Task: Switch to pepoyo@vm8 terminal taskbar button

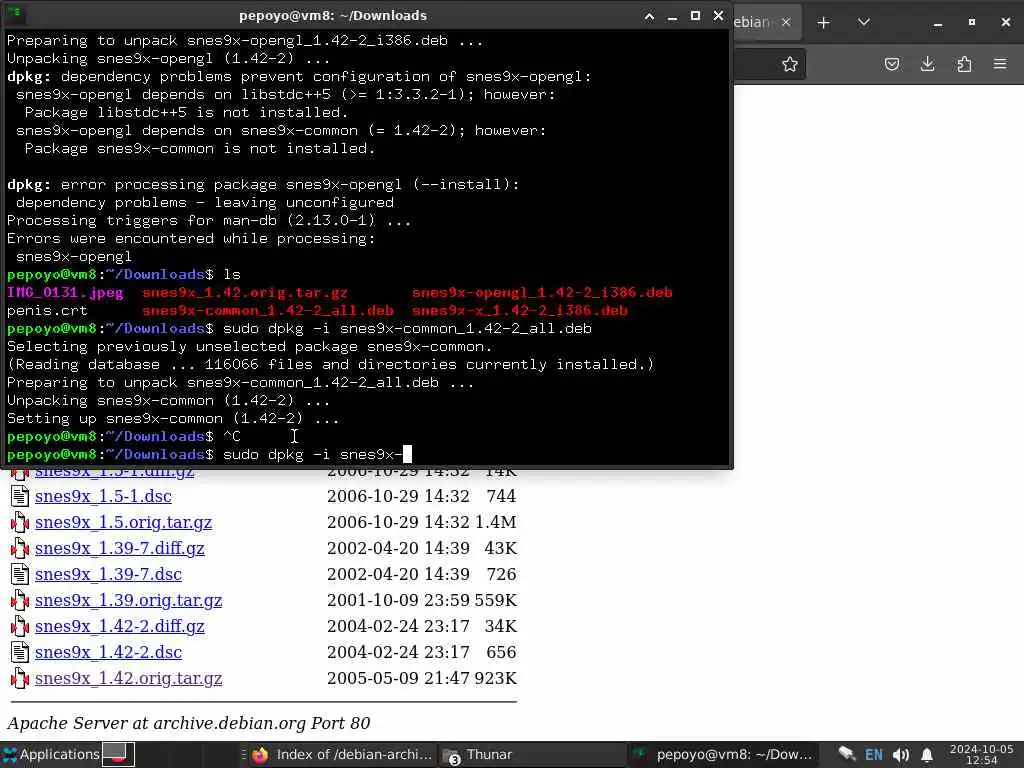Action: click(x=724, y=754)
